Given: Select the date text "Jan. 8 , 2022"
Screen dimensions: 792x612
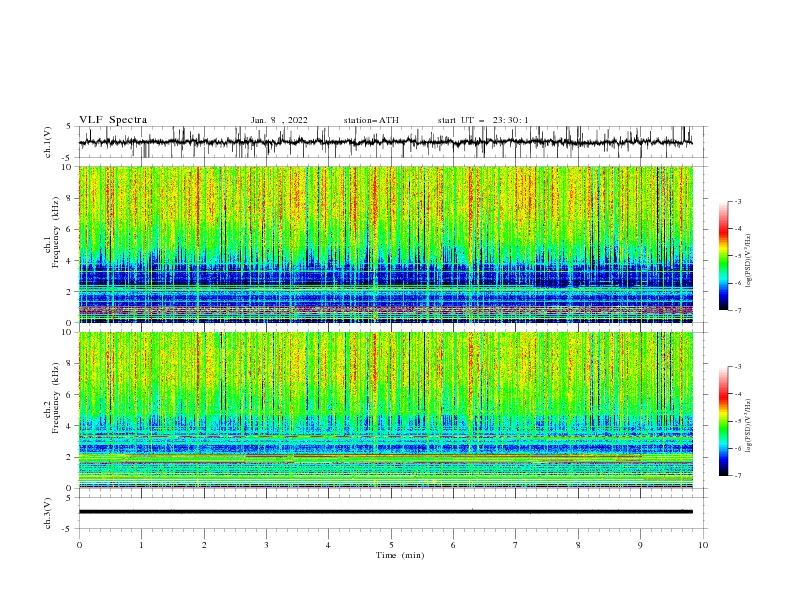Looking at the screenshot, I should [x=279, y=120].
